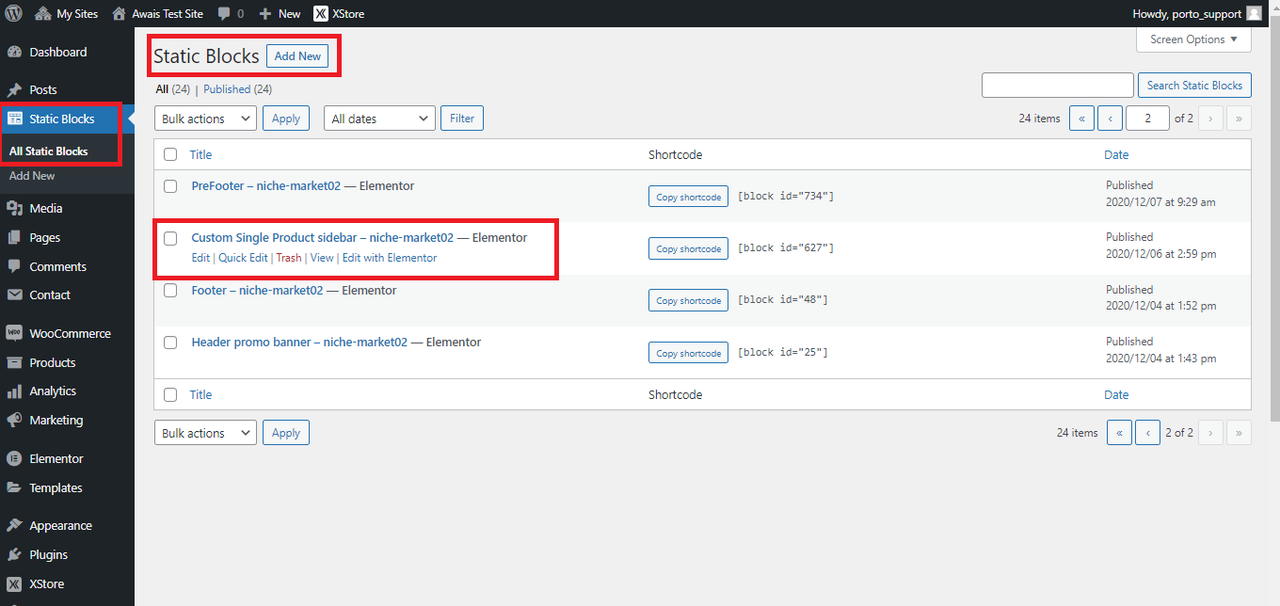Click the Static Blocks sidebar icon
This screenshot has height=606, width=1280.
(x=15, y=119)
